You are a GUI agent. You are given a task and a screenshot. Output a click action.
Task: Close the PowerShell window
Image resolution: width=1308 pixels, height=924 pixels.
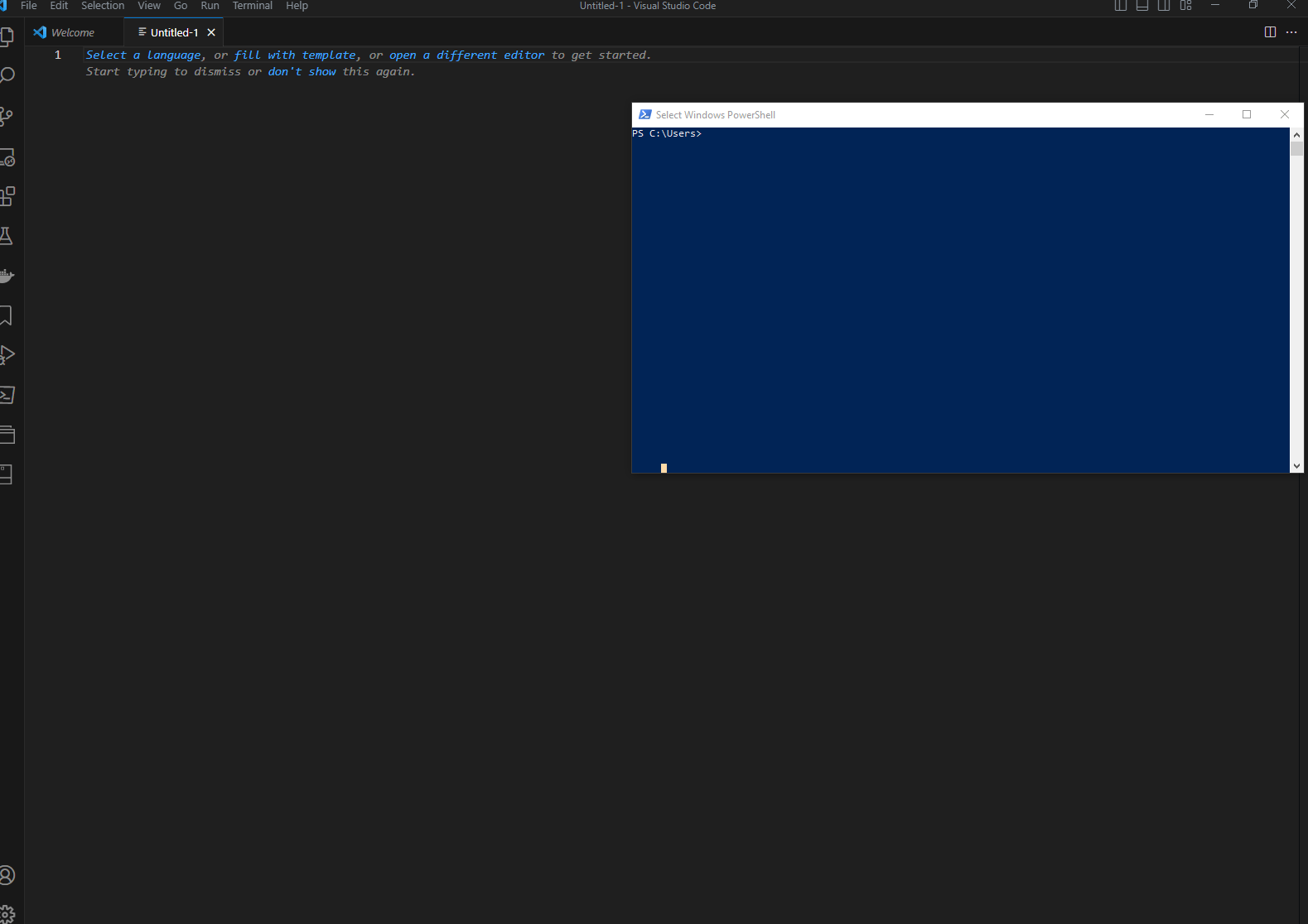pos(1285,114)
